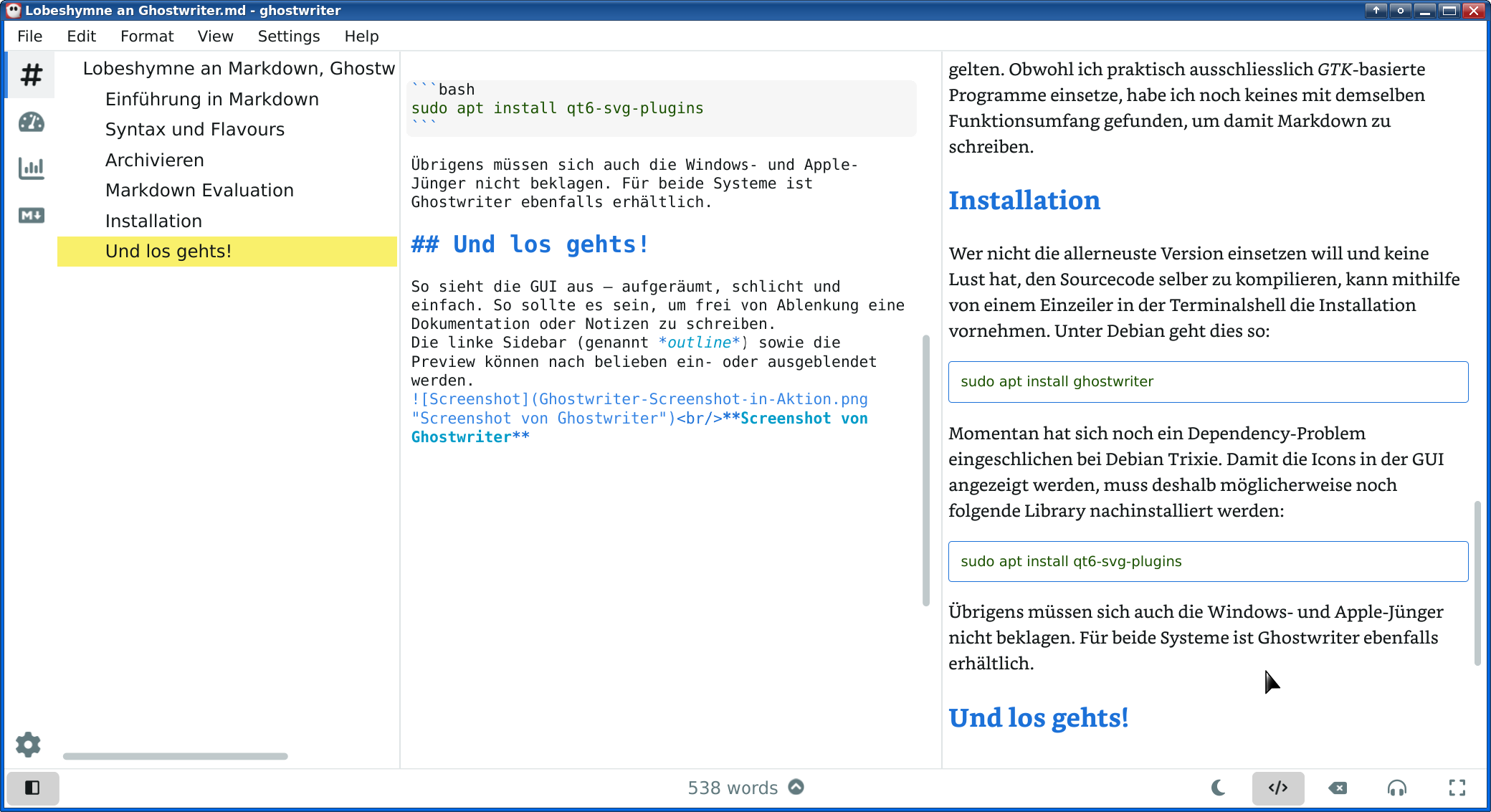Screen dimensions: 1491x812
Task: Expand the word count statistics chevron
Action: [796, 787]
